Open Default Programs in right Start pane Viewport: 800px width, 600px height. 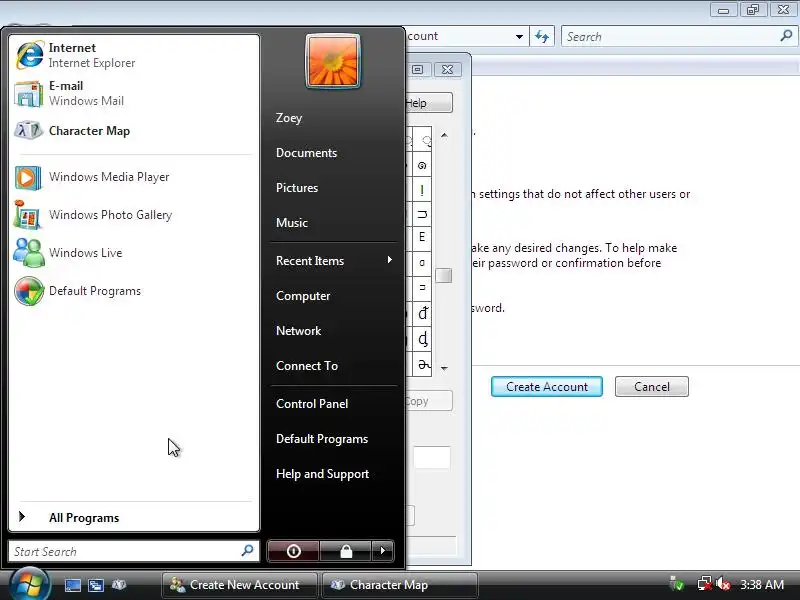click(322, 439)
